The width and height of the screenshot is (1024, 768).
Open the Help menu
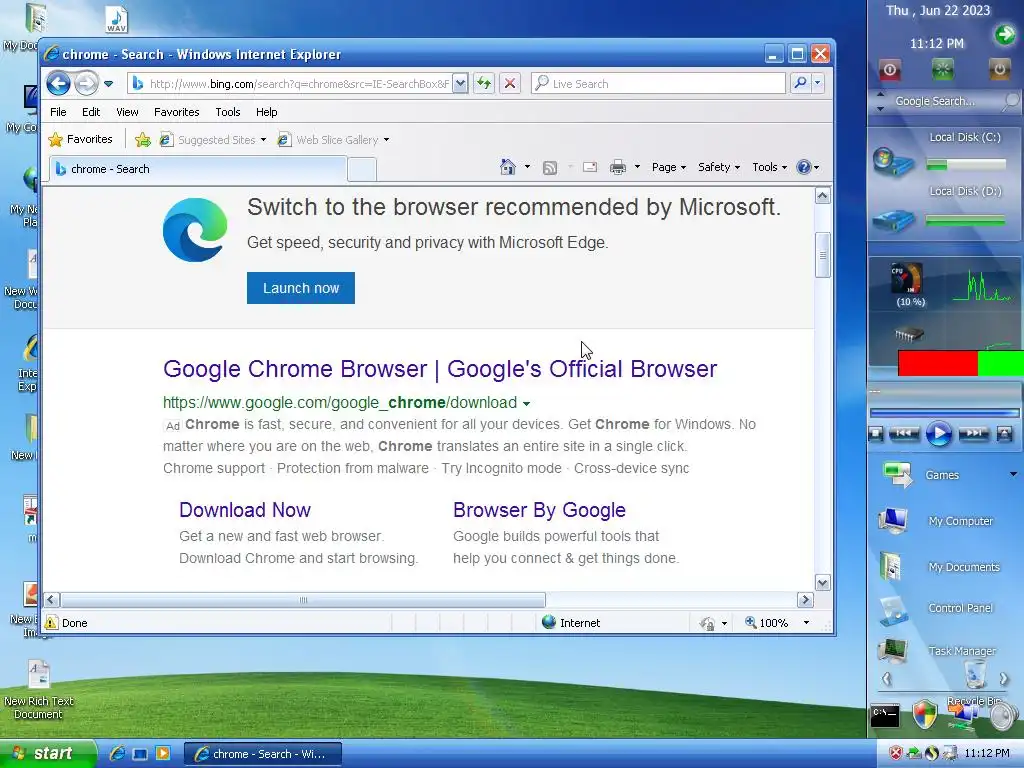click(x=266, y=112)
